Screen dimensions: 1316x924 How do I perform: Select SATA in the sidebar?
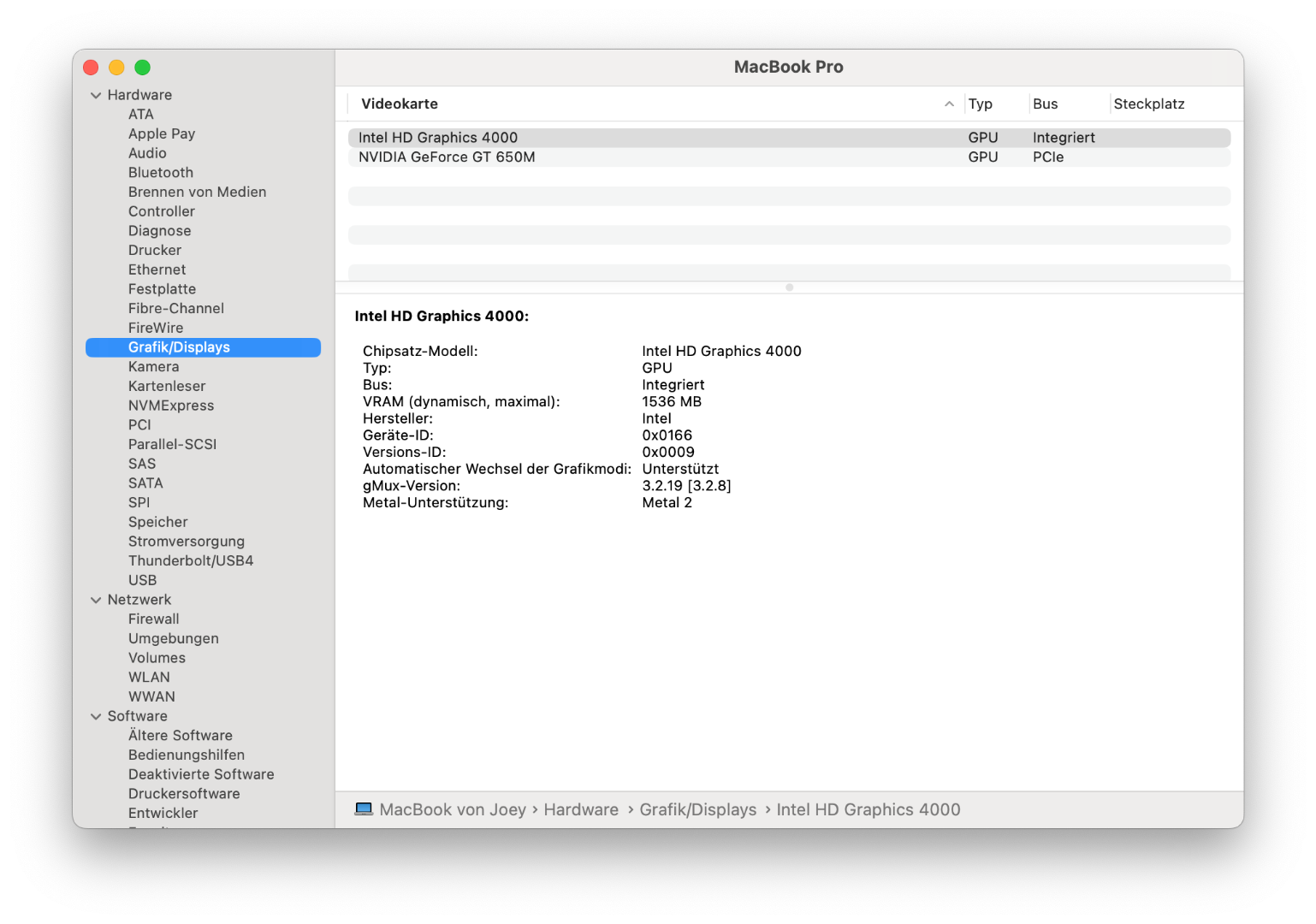(x=145, y=483)
